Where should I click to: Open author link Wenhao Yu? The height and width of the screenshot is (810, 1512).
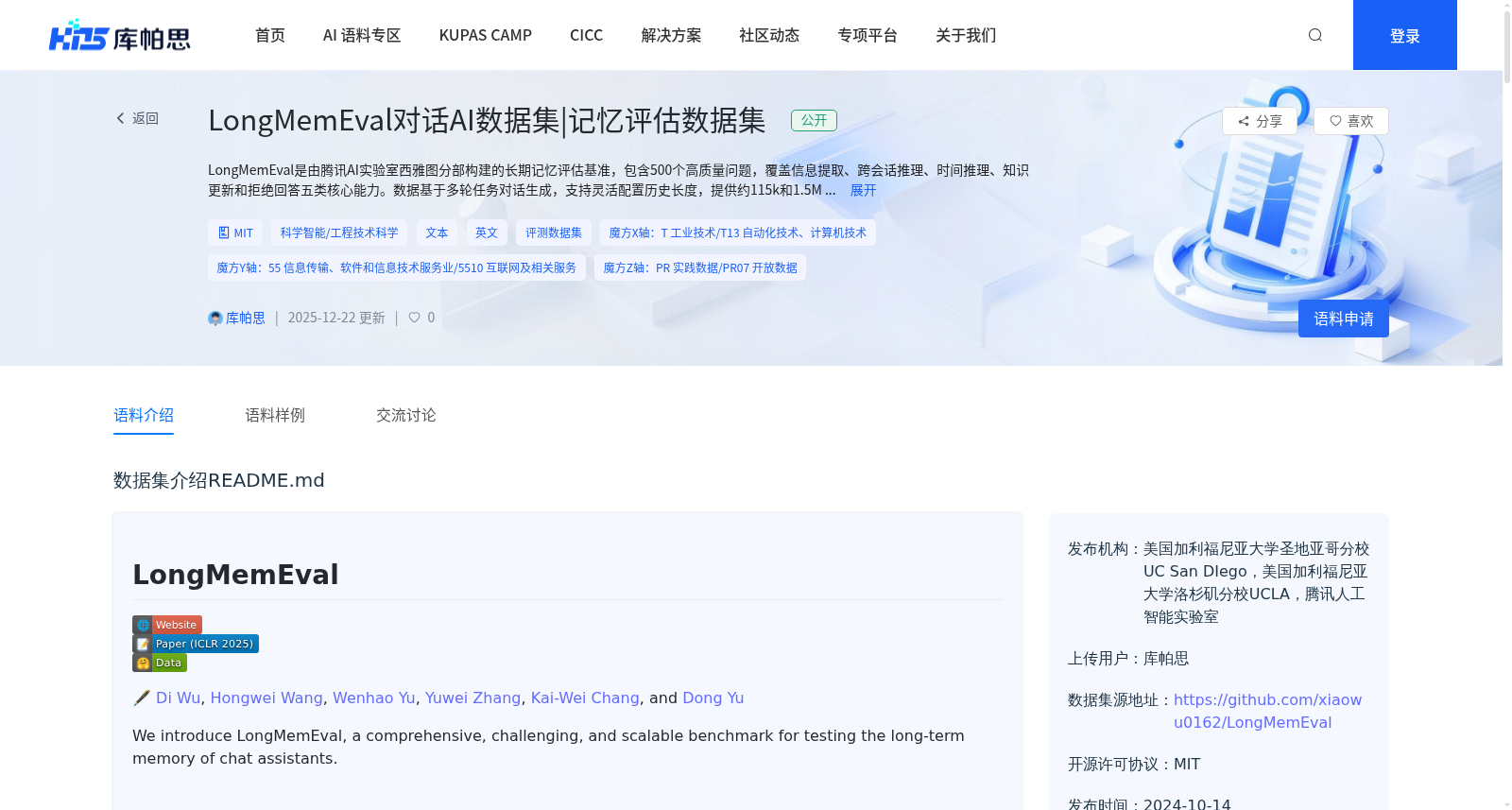point(374,698)
